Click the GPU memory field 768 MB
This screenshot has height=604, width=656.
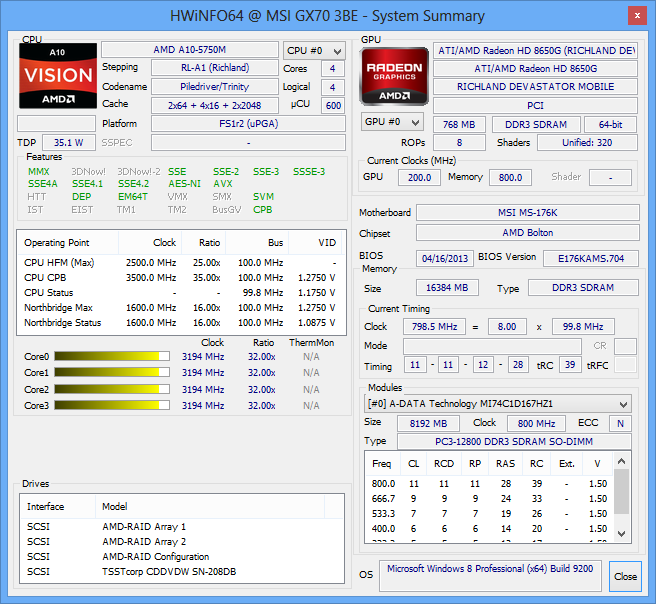tap(459, 125)
